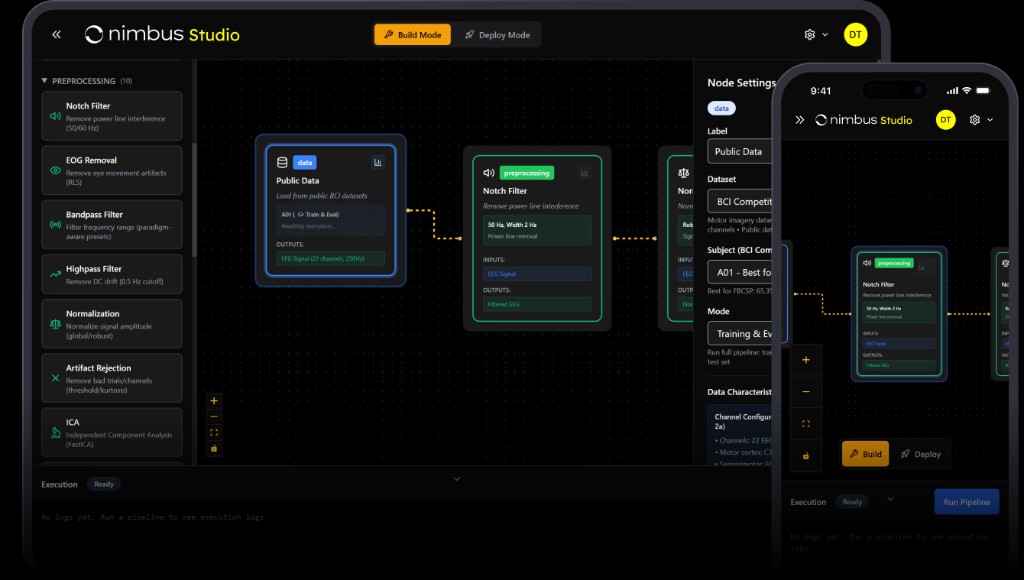Image resolution: width=1024 pixels, height=580 pixels.
Task: Click EEG Signal output on Public Data node
Action: click(x=330, y=259)
